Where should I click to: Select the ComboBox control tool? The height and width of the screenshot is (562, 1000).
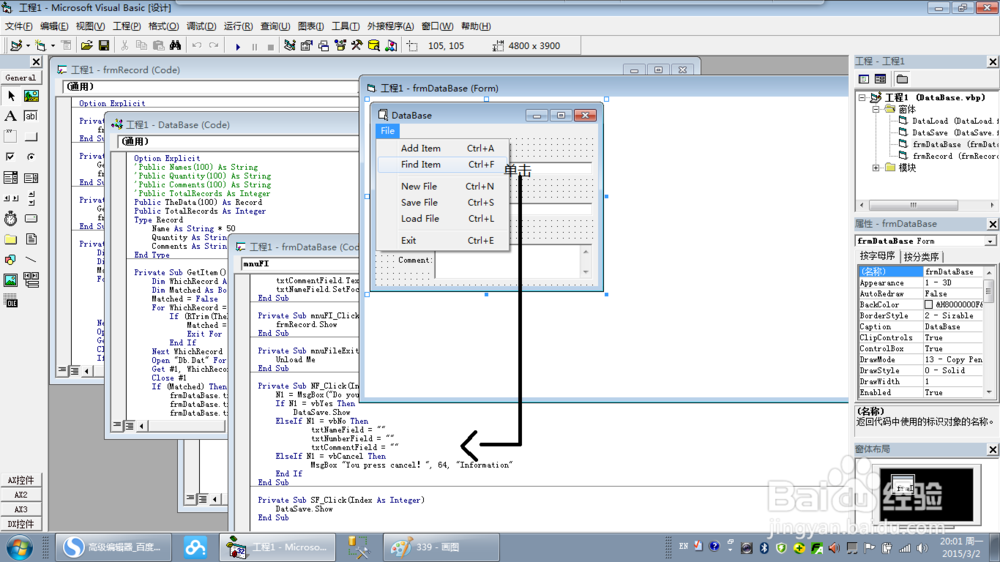click(11, 177)
